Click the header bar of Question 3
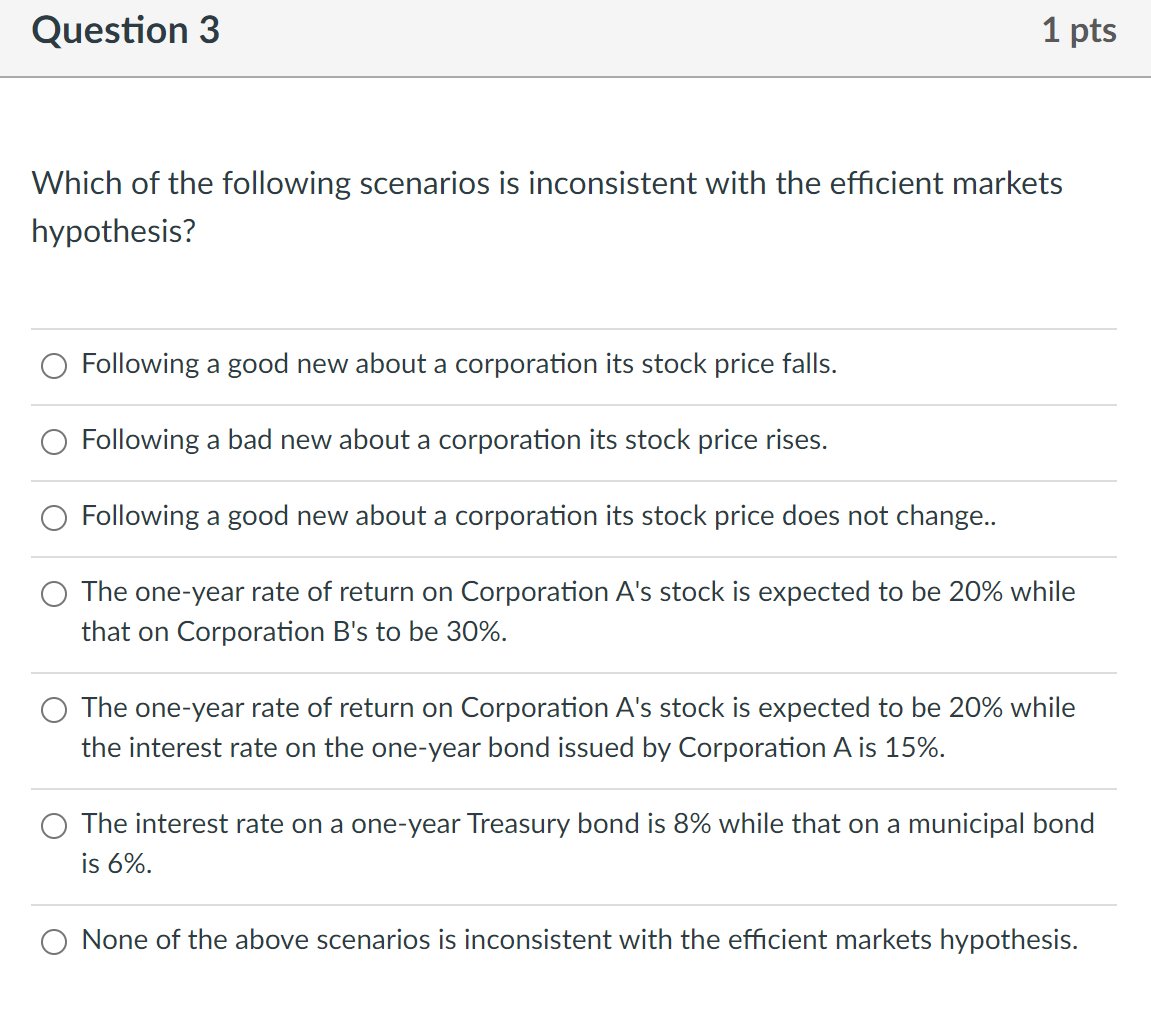Image resolution: width=1151 pixels, height=1016 pixels. pos(575,39)
